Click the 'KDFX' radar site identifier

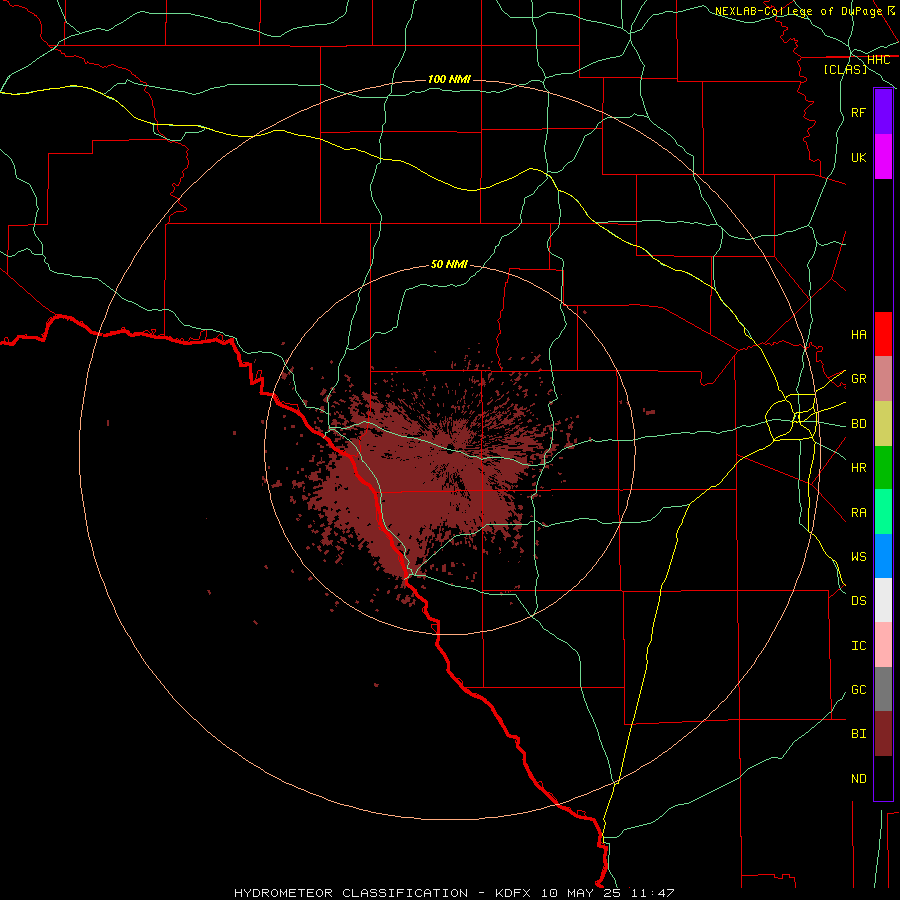[514, 893]
